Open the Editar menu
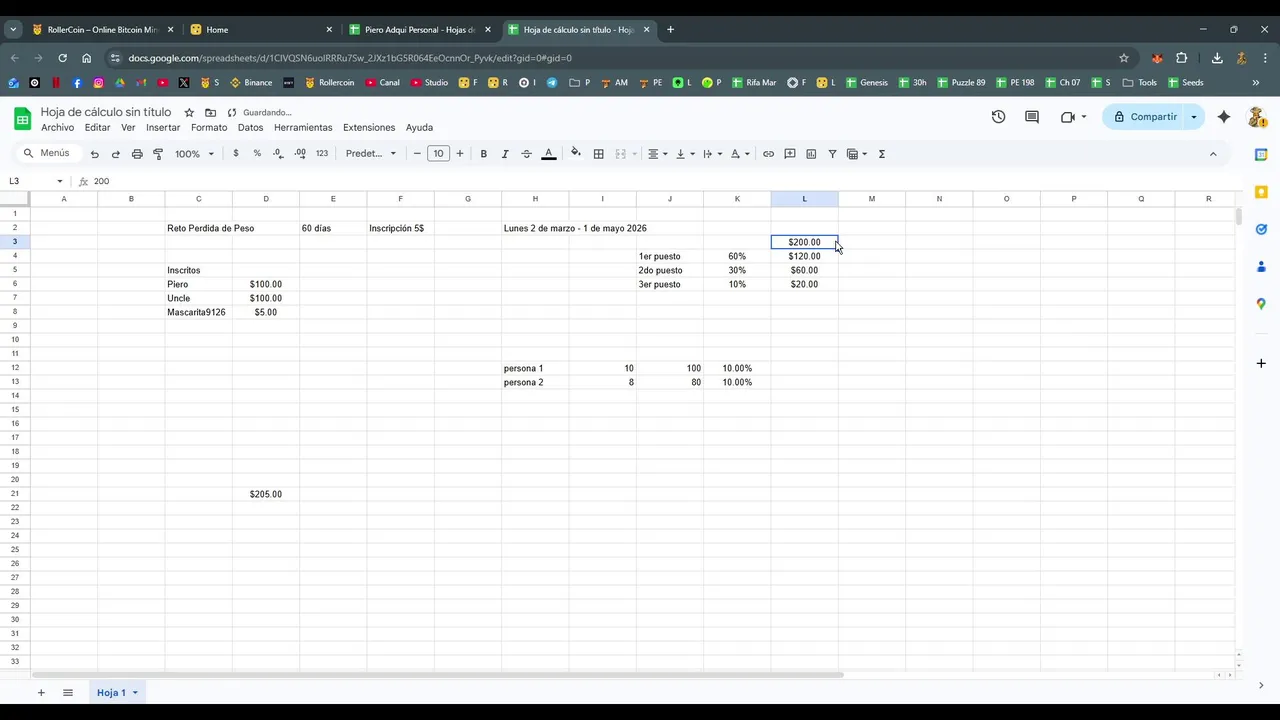Screen dimensions: 1280x720 click(97, 128)
